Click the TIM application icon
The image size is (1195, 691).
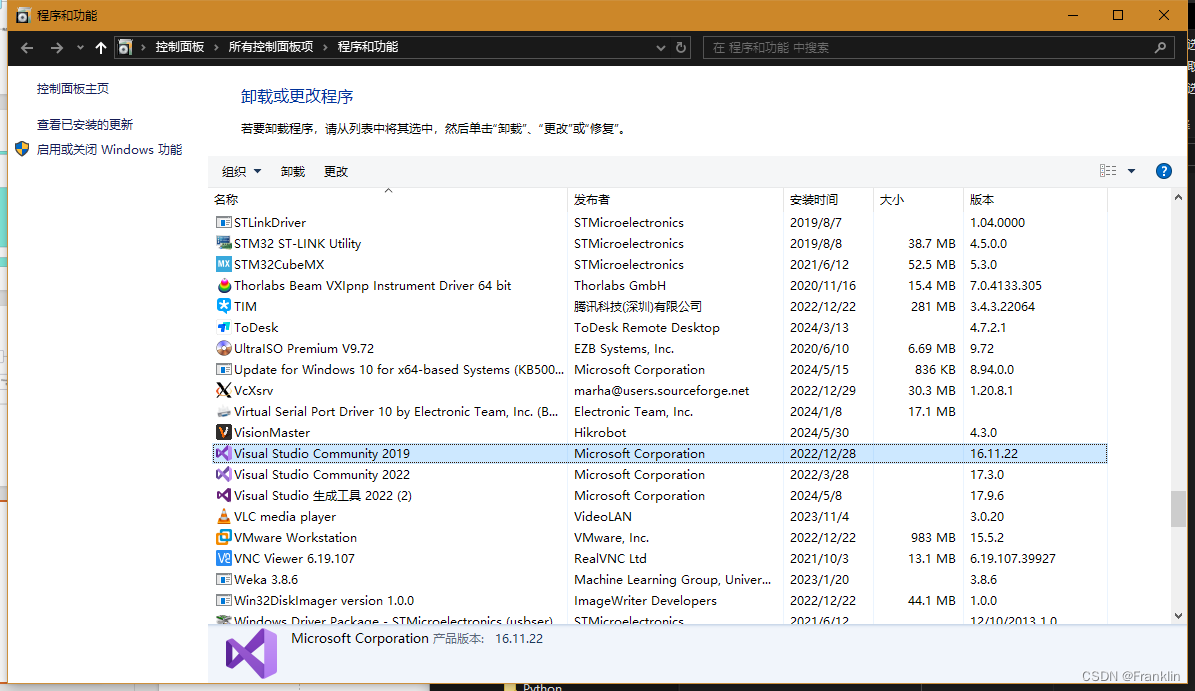[x=225, y=306]
